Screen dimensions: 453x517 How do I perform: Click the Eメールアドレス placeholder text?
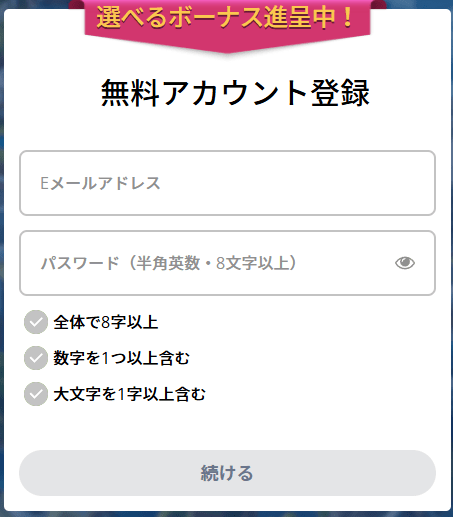[x=100, y=183]
